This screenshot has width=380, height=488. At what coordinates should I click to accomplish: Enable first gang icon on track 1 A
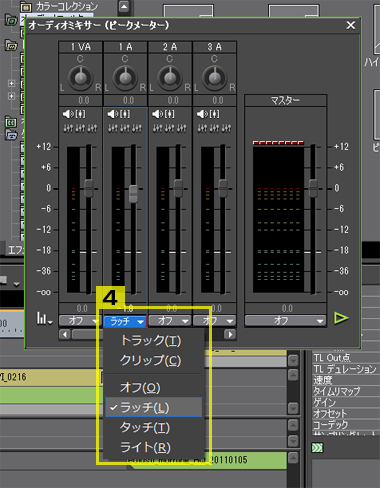(113, 128)
